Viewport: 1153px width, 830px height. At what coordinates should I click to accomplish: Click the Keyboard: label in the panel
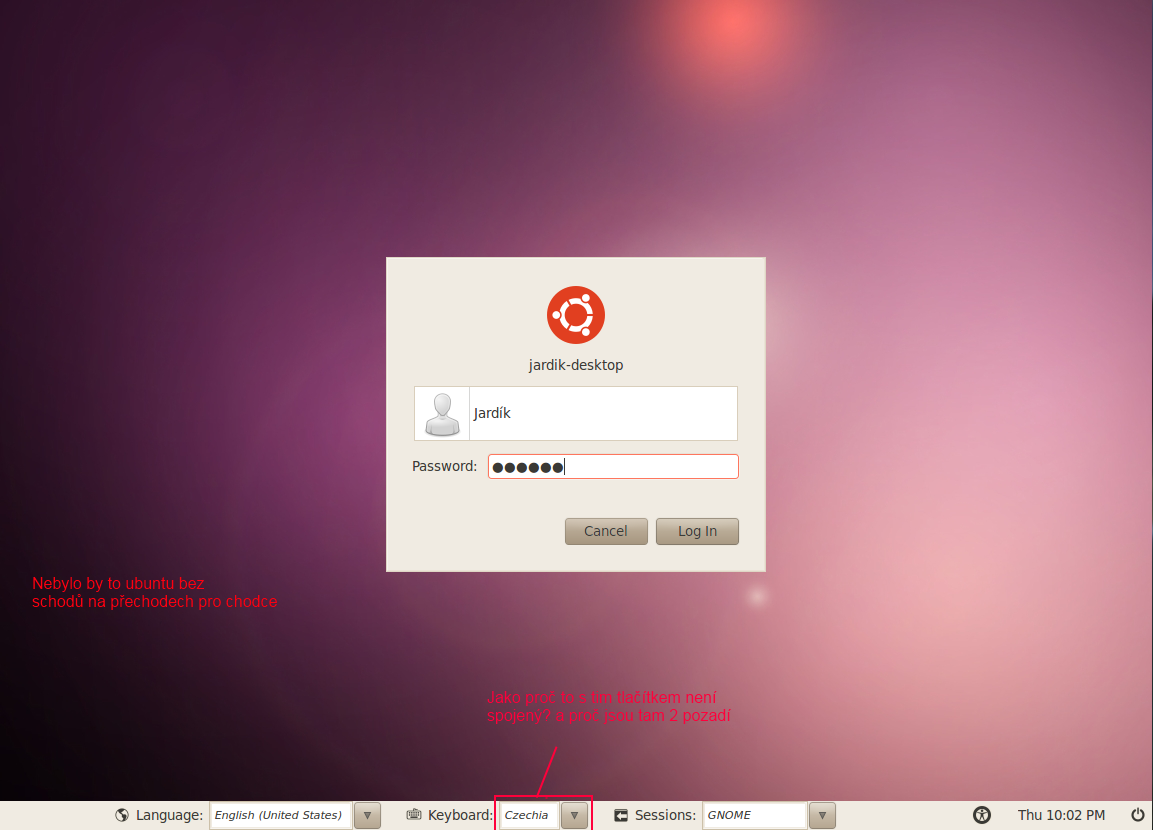click(460, 815)
